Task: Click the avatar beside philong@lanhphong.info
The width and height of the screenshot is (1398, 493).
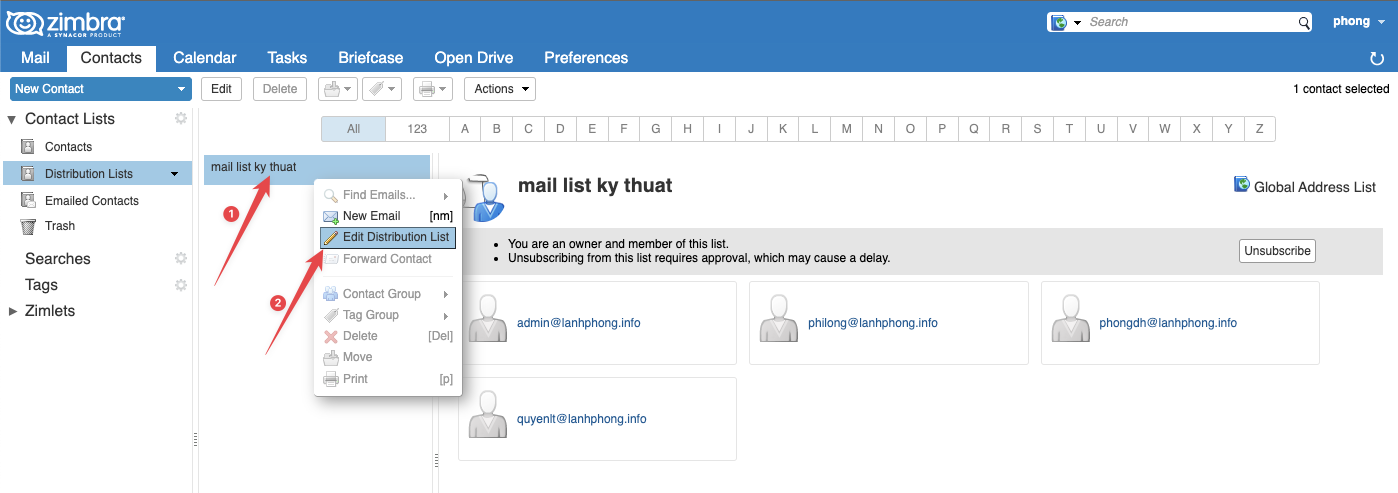Action: pyautogui.click(x=779, y=319)
